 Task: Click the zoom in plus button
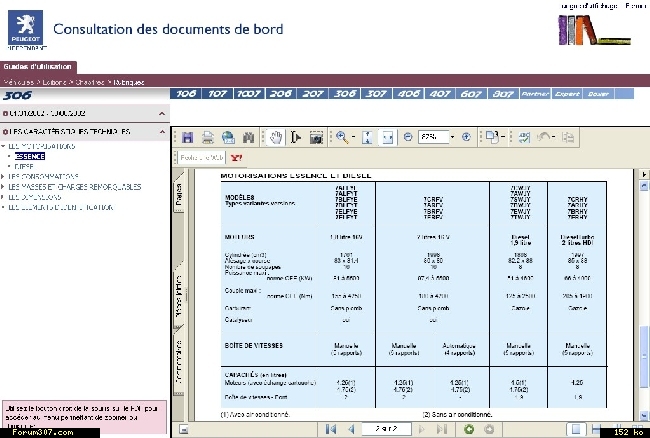[466, 137]
